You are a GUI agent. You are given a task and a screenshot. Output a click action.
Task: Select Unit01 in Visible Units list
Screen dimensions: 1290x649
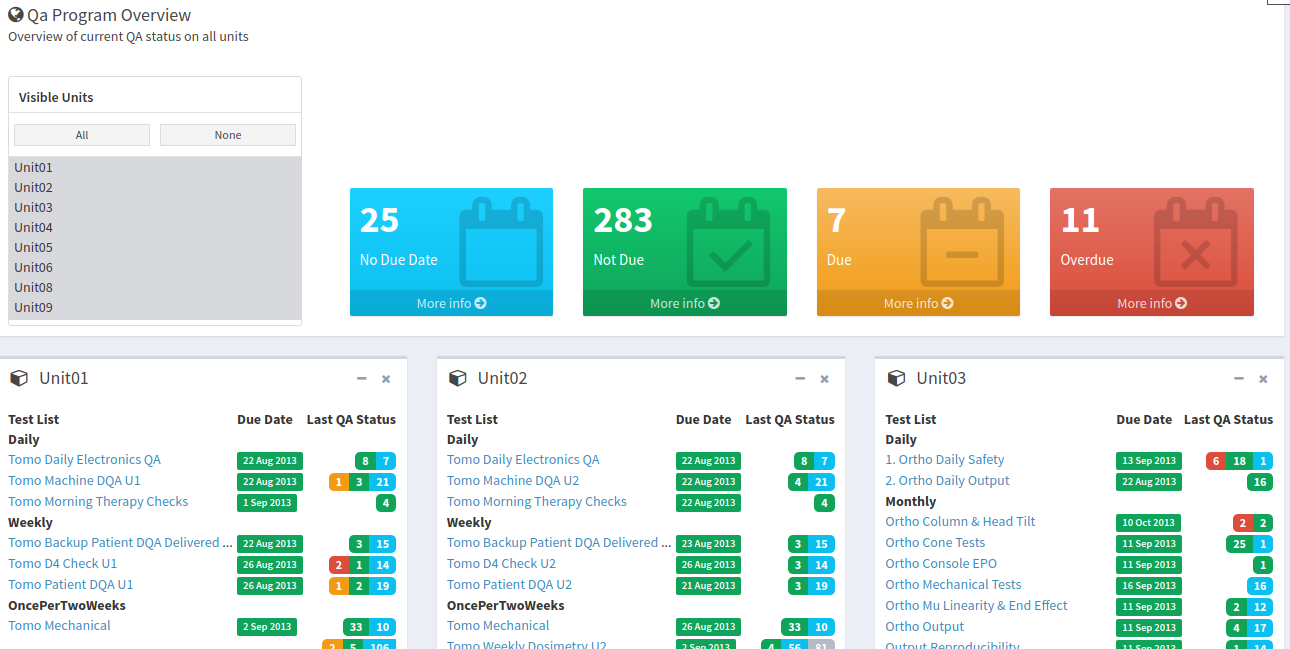tap(155, 167)
